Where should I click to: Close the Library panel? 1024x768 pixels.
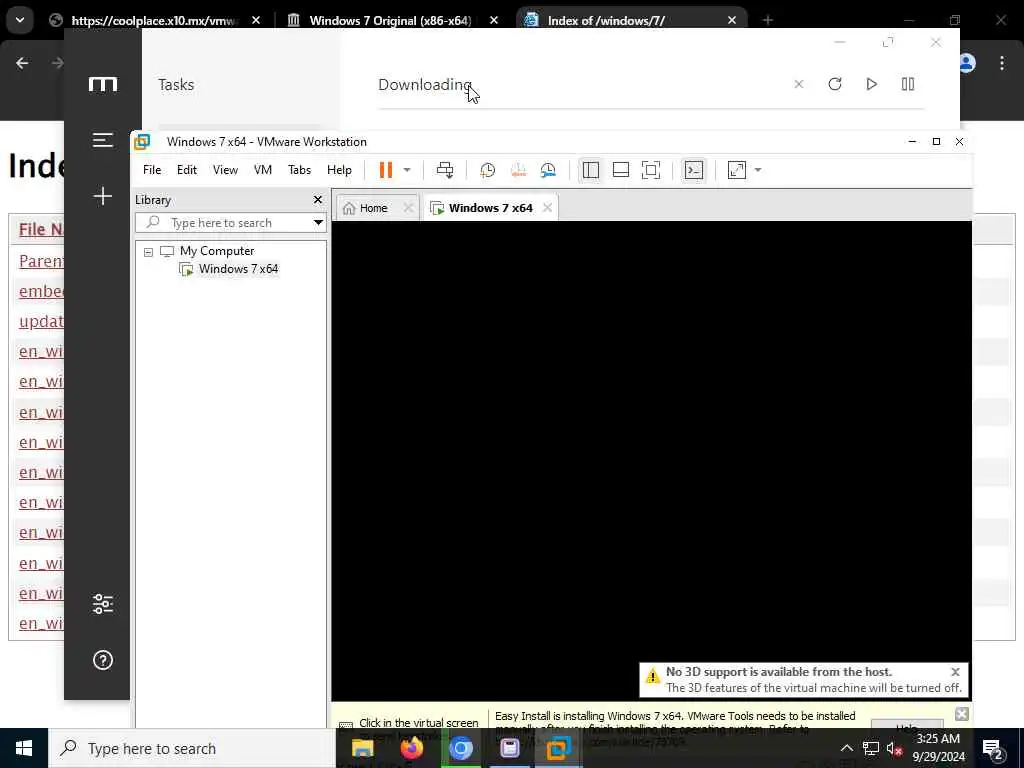click(317, 200)
